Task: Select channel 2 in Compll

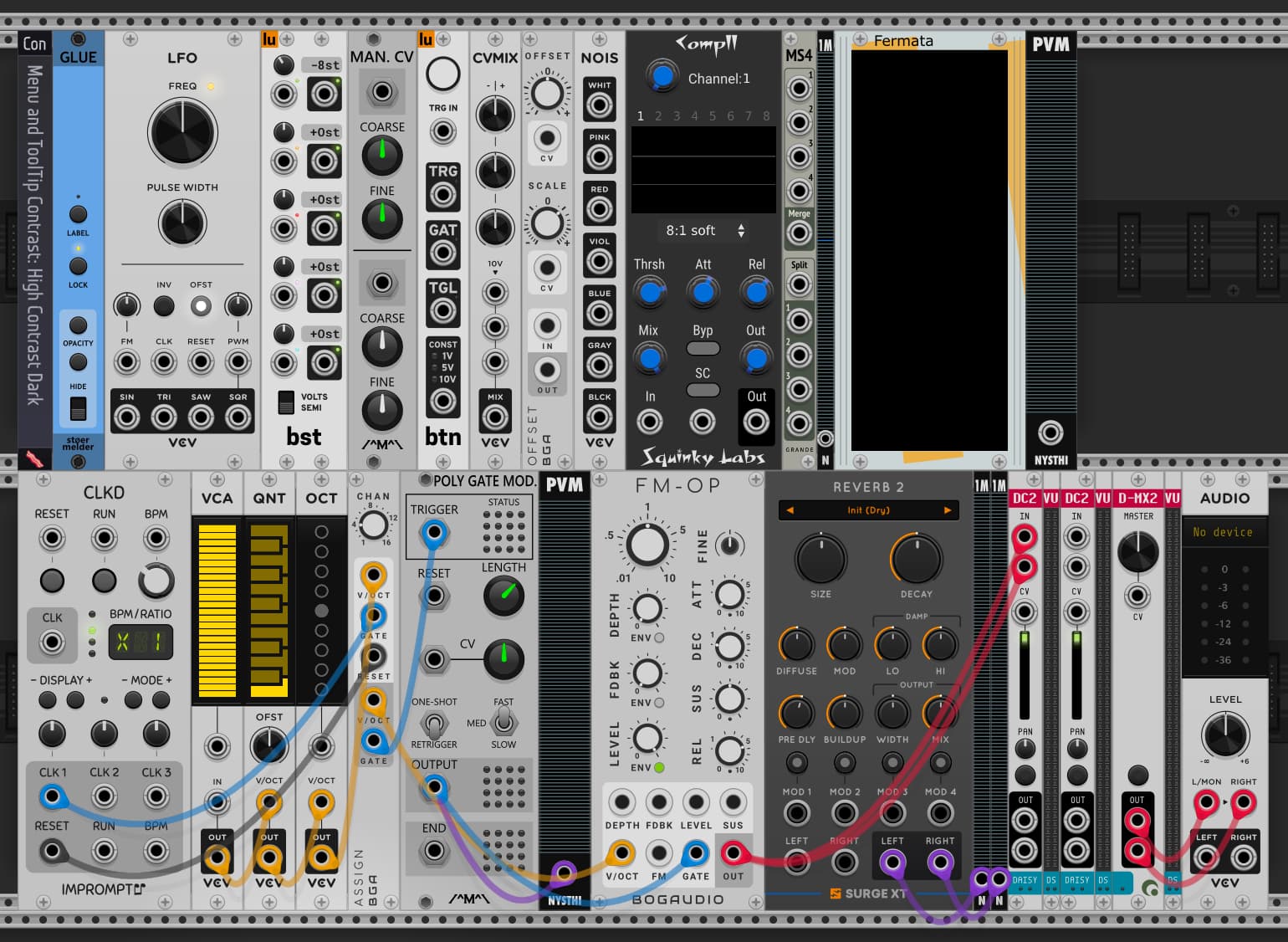Action: [x=658, y=116]
